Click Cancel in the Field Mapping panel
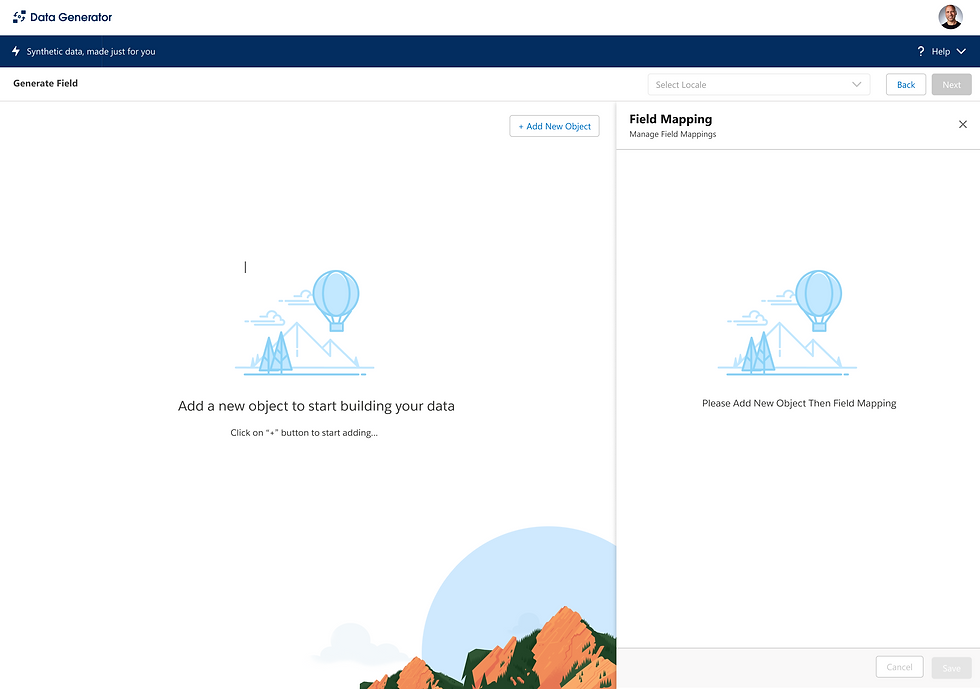 click(x=899, y=667)
